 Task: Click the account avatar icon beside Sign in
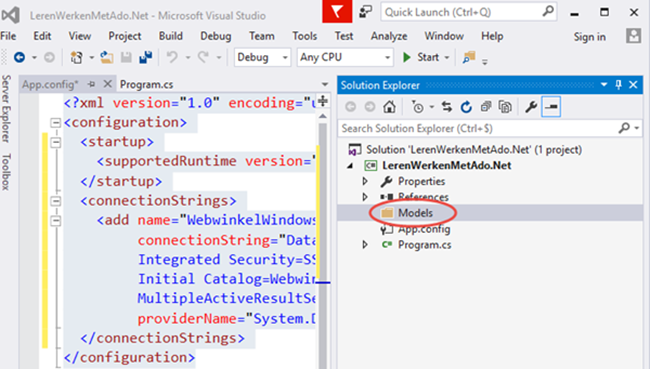point(633,36)
